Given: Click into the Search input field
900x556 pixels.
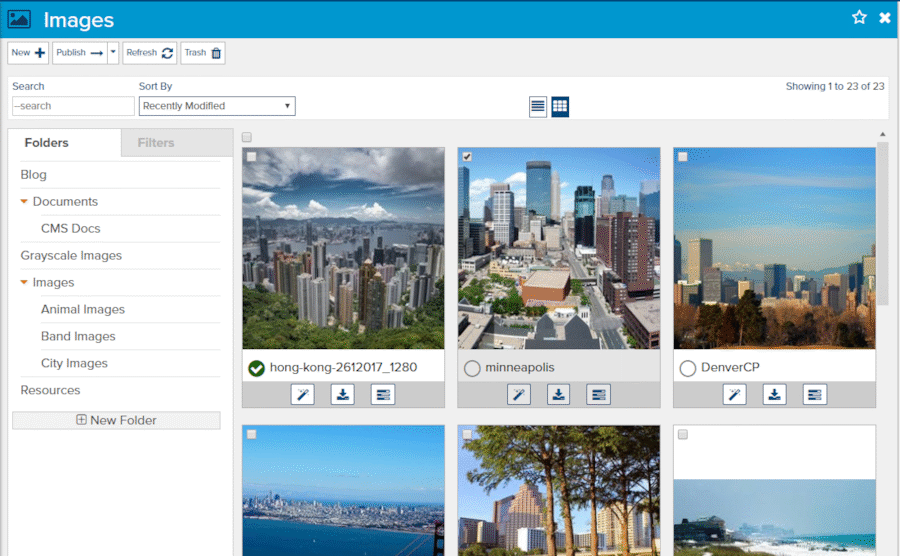Looking at the screenshot, I should [73, 106].
